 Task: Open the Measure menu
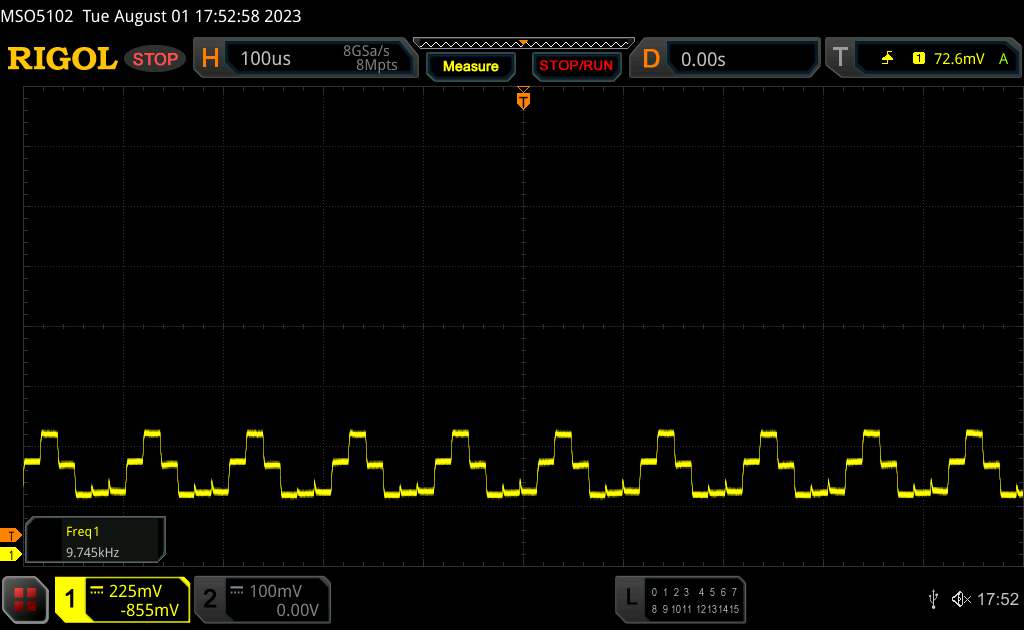[470, 66]
